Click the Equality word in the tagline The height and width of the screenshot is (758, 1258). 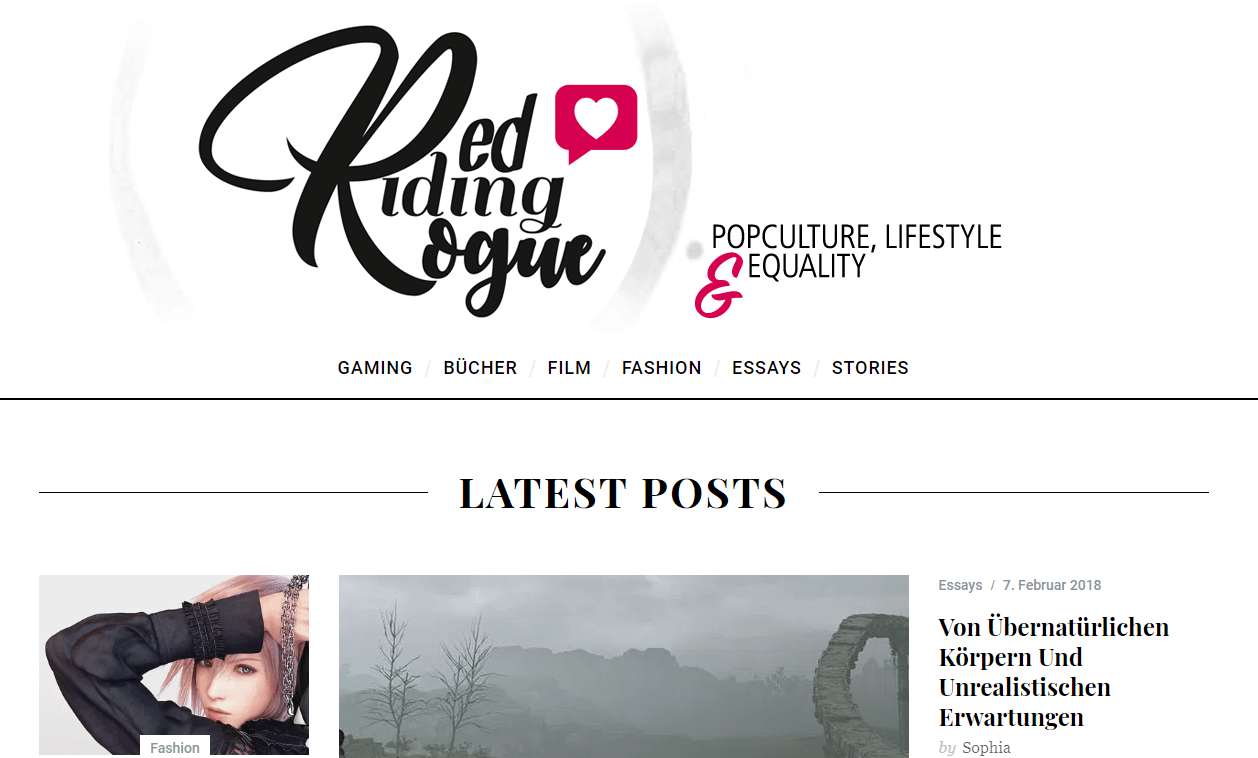tap(806, 267)
